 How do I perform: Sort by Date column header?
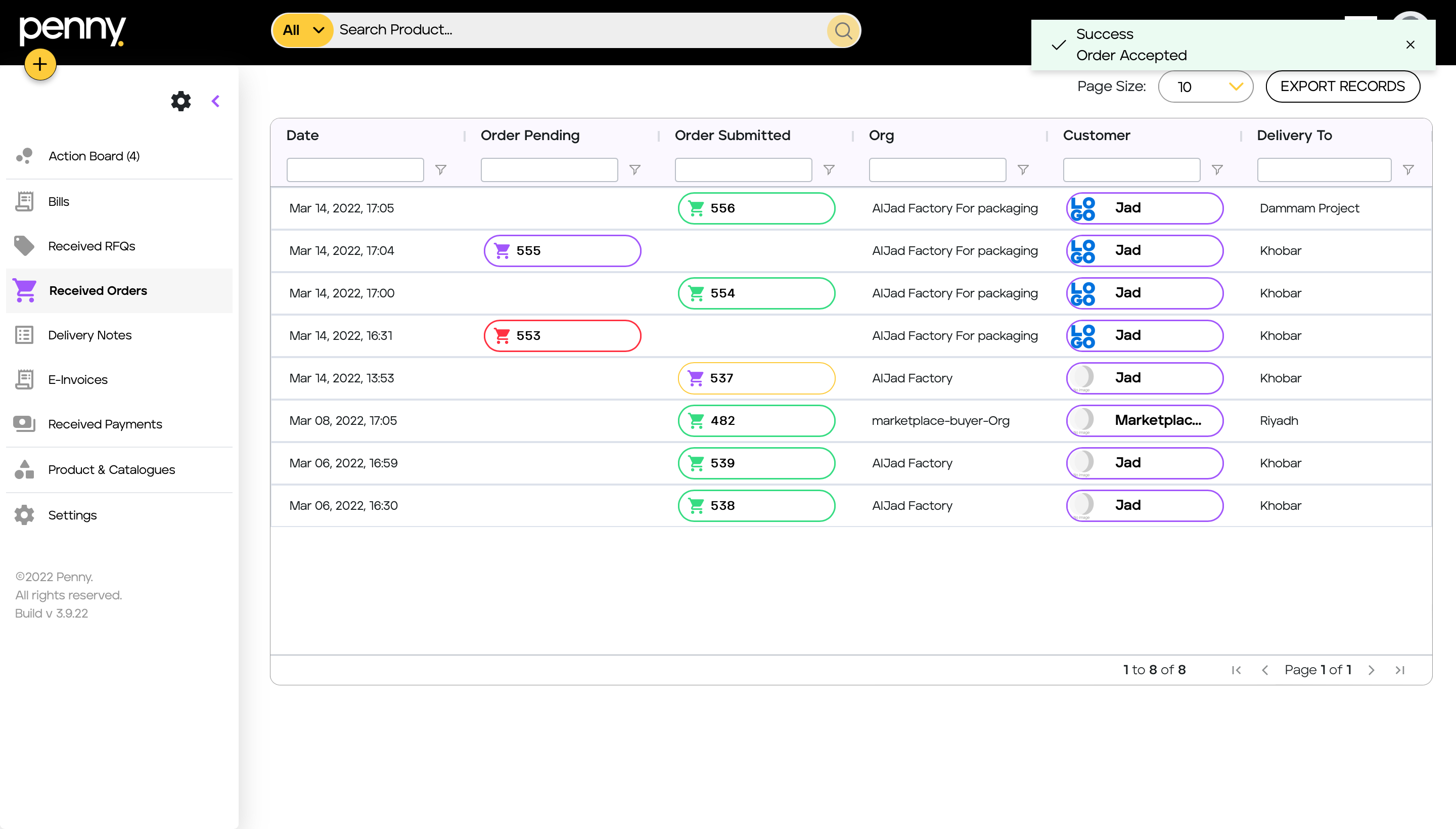(302, 136)
